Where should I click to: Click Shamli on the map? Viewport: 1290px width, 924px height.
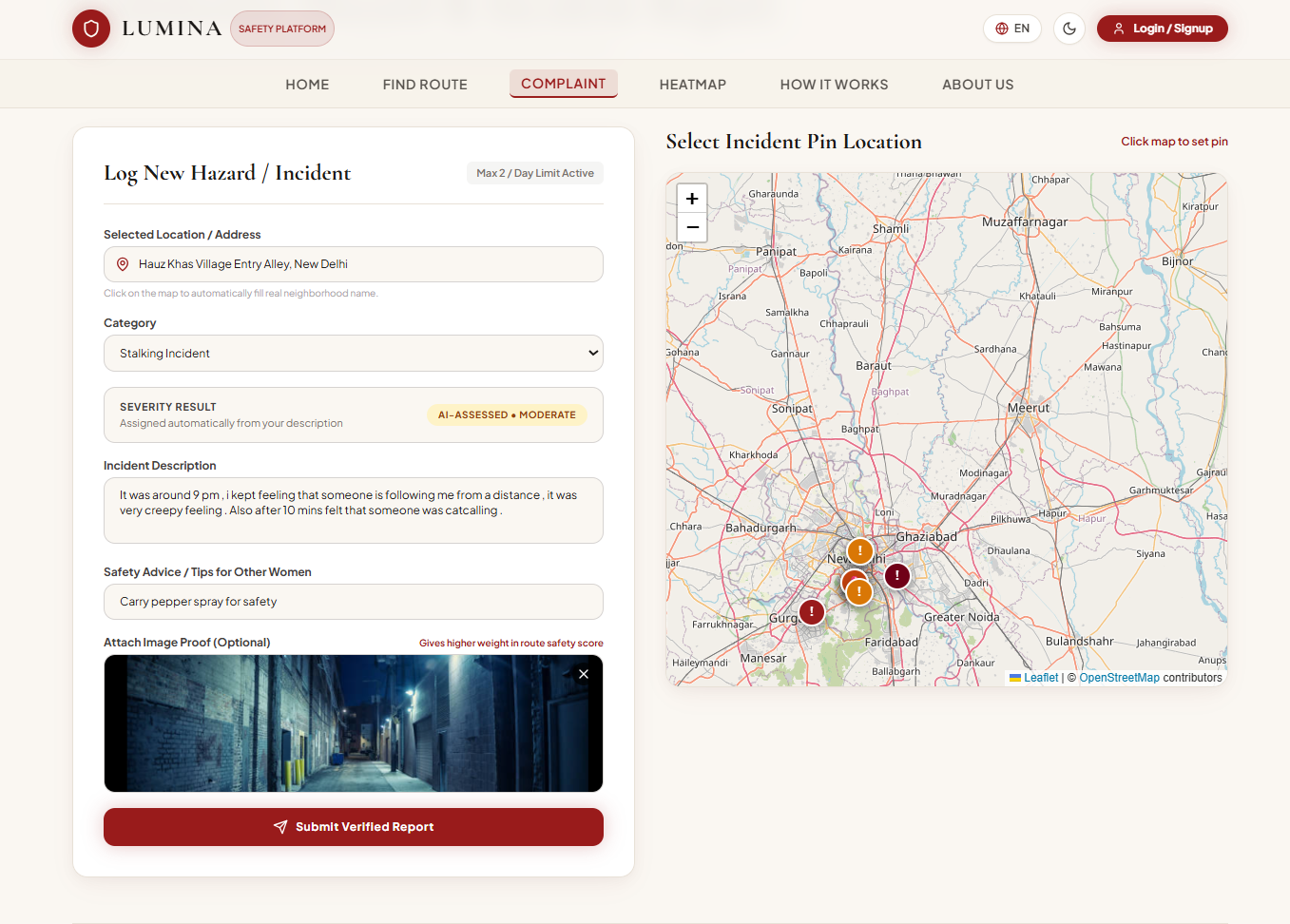click(891, 228)
